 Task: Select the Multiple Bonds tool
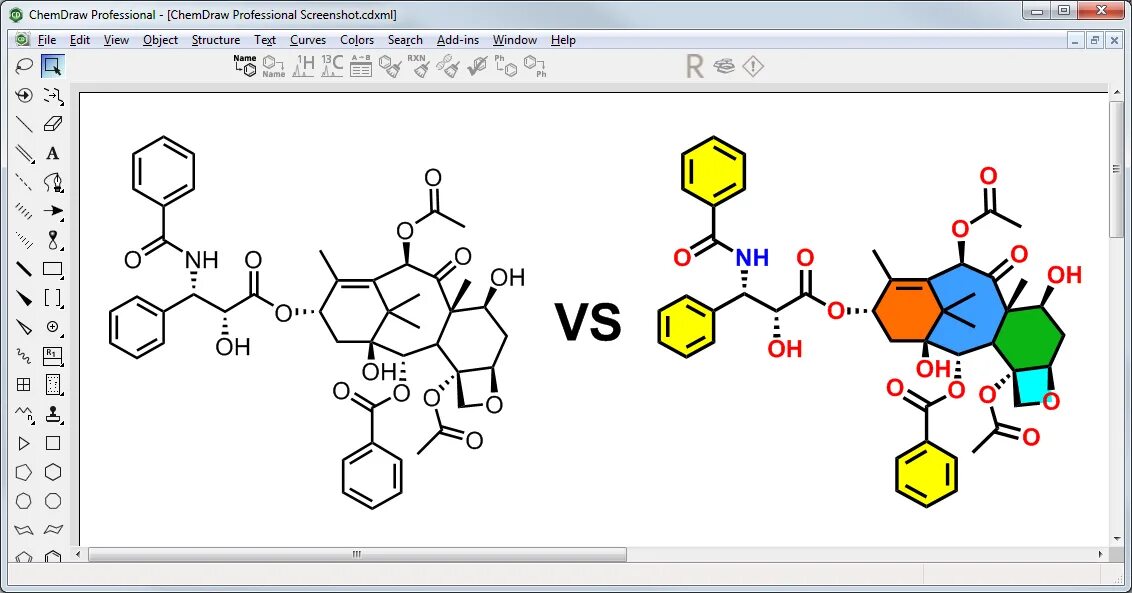click(x=24, y=153)
